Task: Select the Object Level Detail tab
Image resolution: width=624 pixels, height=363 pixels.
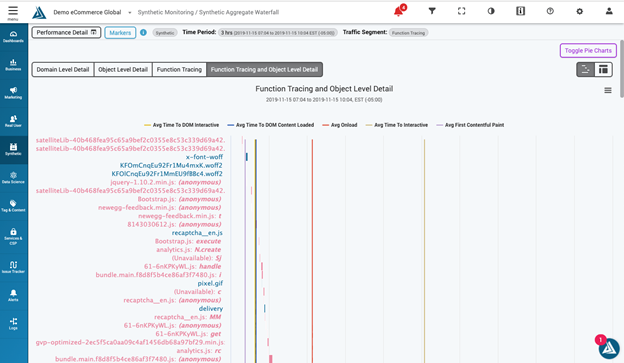Action: point(123,70)
